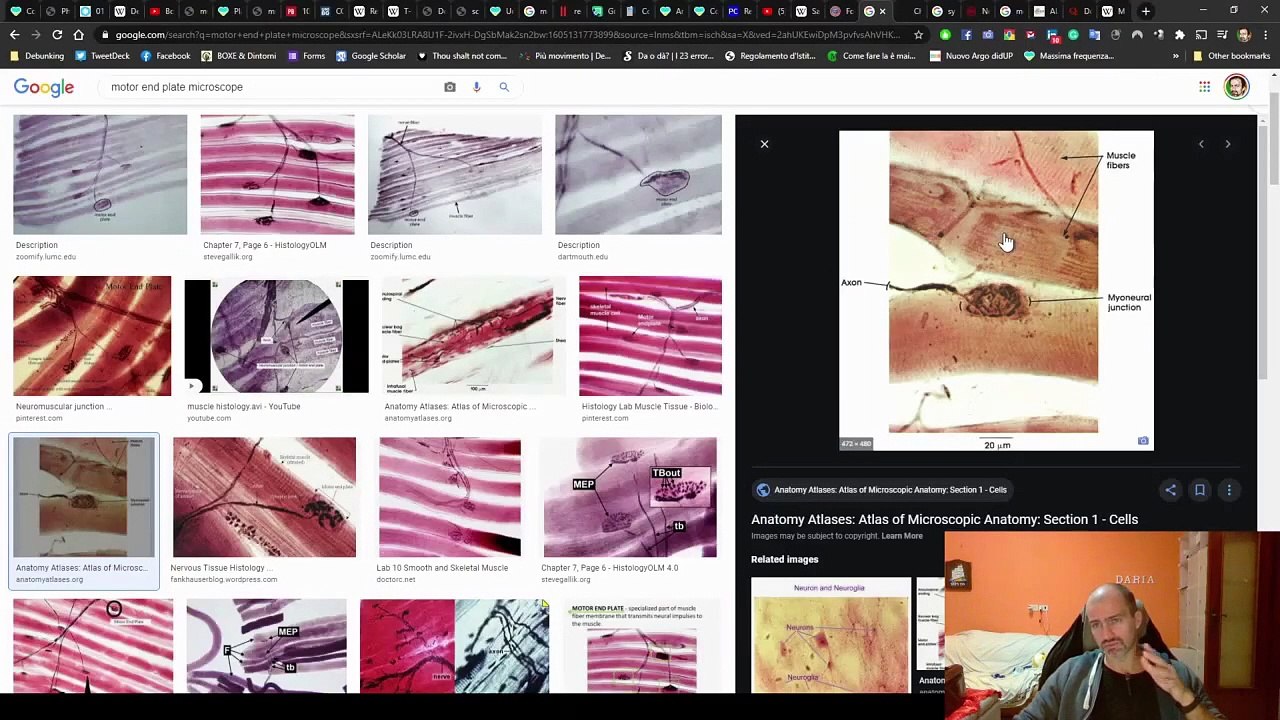Image resolution: width=1280 pixels, height=720 pixels.
Task: Open more options menu for previewed image
Action: pyautogui.click(x=1229, y=490)
